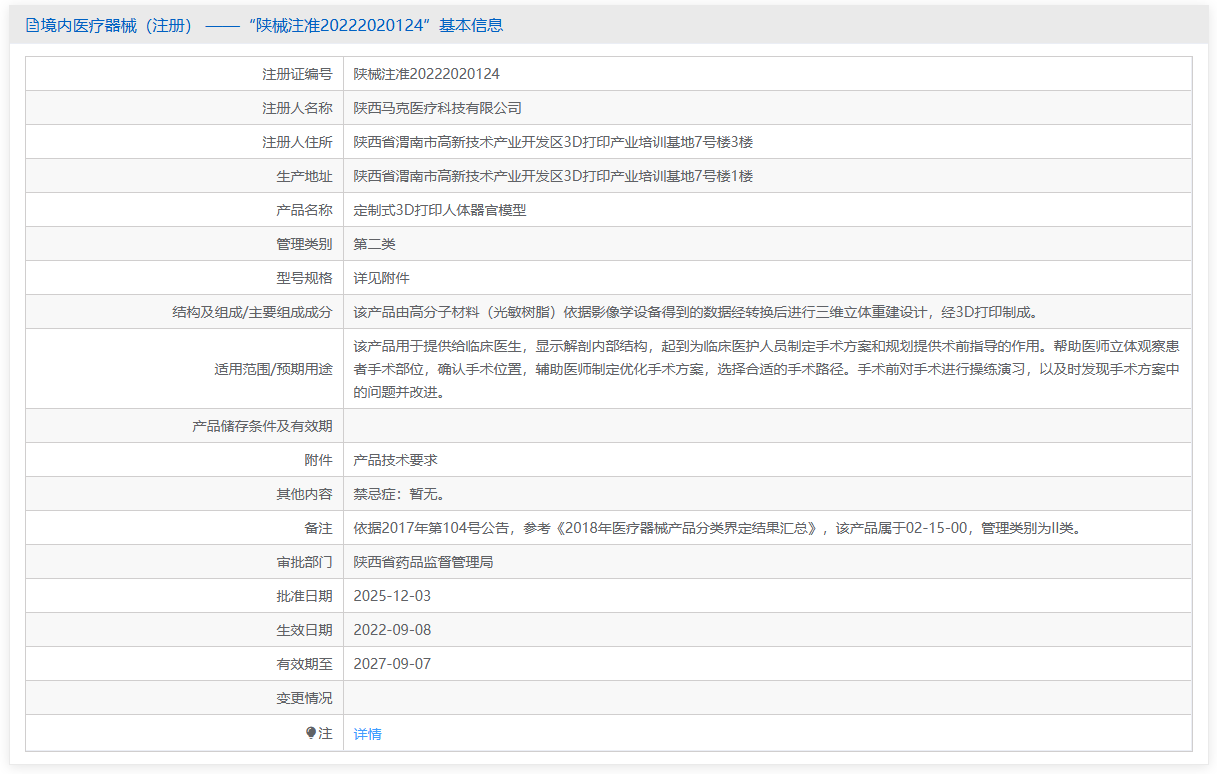Click the 产品储存条件及有效期 label
The height and width of the screenshot is (774, 1217).
tap(262, 426)
